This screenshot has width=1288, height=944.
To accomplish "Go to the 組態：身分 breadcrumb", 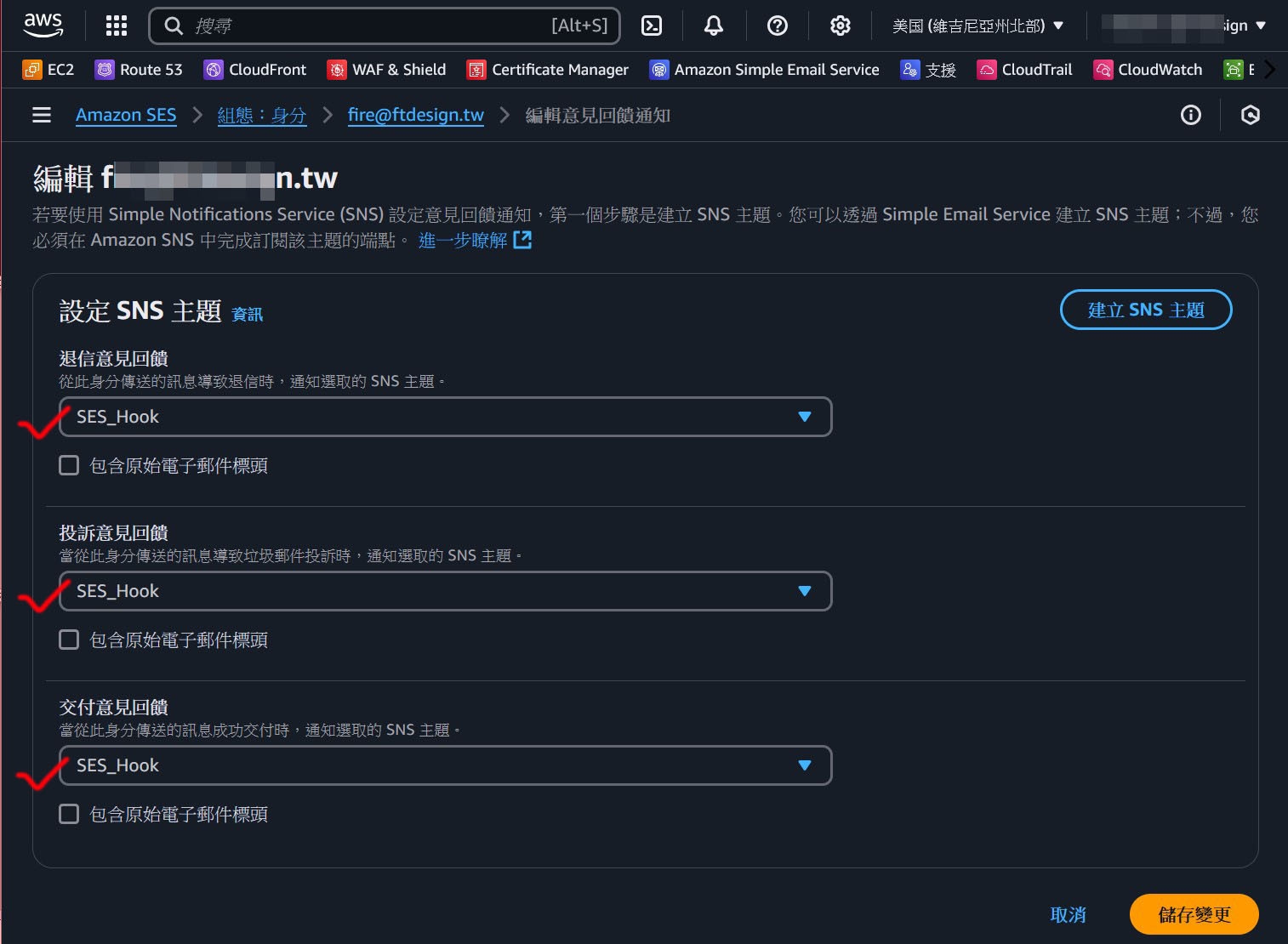I will pos(262,115).
